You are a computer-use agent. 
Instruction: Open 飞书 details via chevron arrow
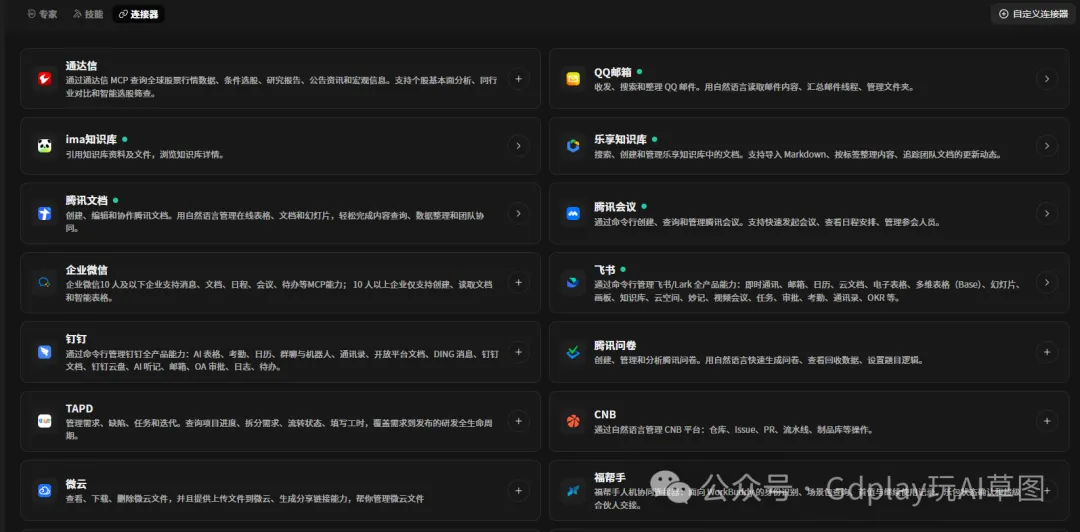click(1046, 283)
